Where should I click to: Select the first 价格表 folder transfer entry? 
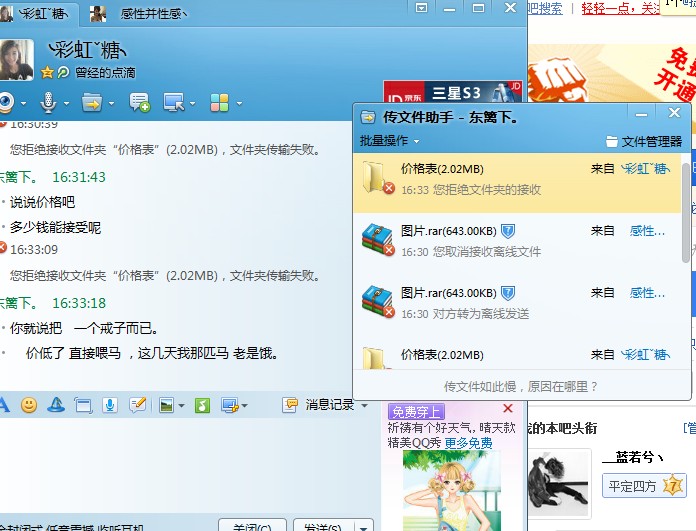[520, 178]
